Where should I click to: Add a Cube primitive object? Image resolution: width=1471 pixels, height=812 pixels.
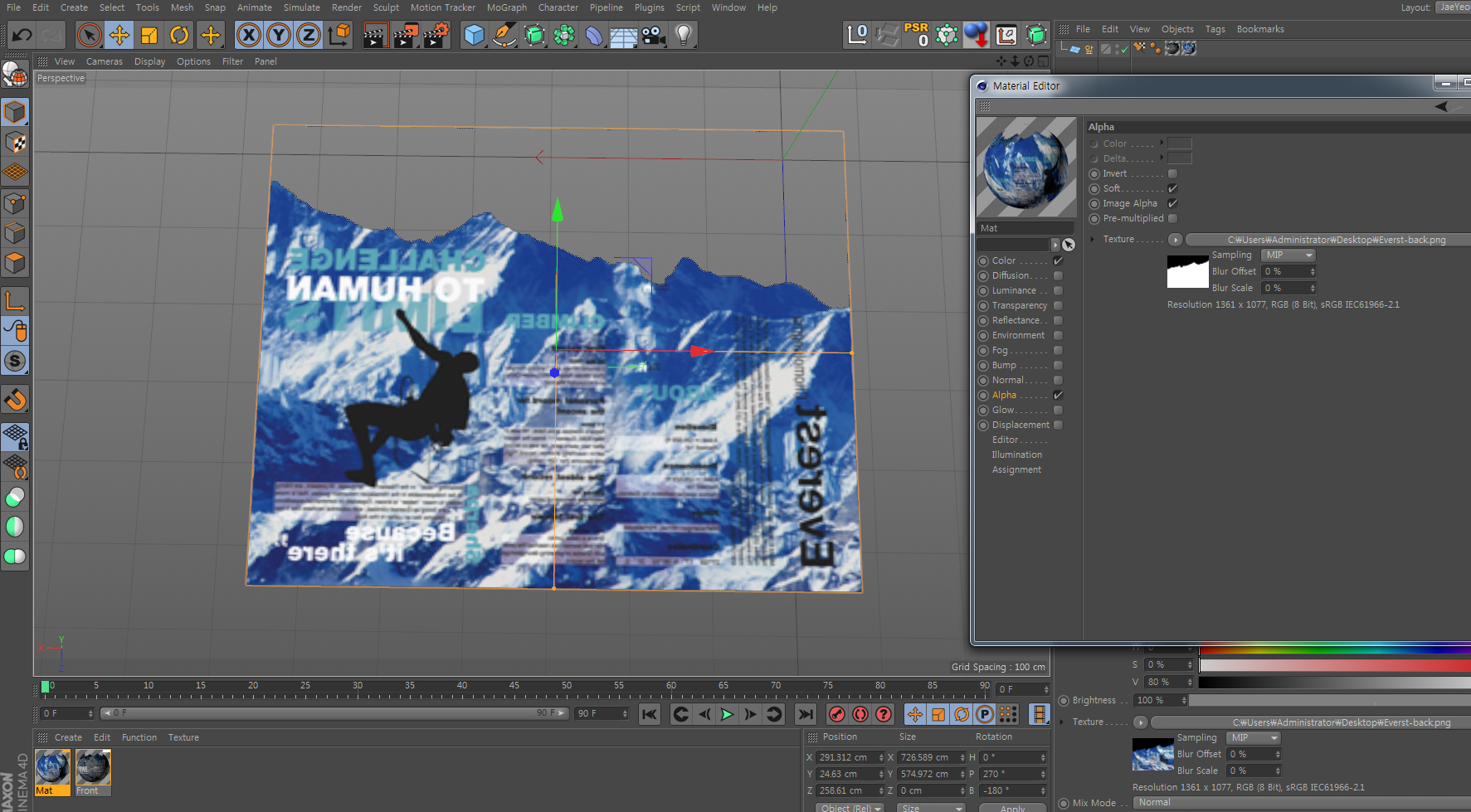[x=474, y=35]
